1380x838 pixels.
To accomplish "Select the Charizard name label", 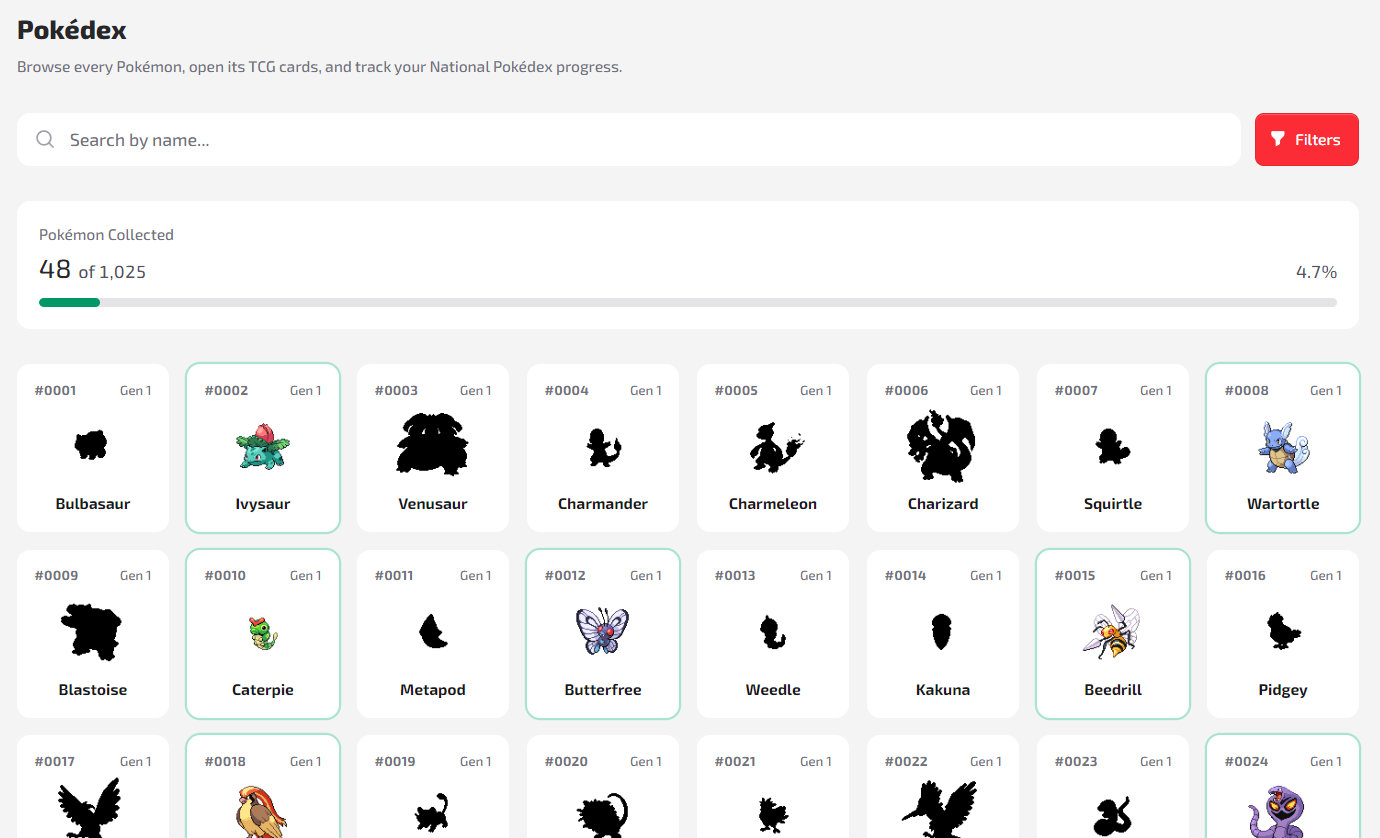I will [x=943, y=504].
